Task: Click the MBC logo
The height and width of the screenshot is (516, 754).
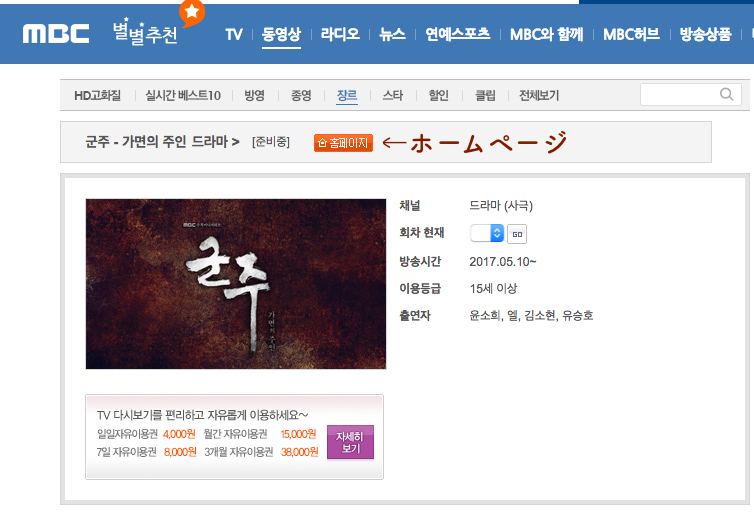Action: tap(56, 34)
